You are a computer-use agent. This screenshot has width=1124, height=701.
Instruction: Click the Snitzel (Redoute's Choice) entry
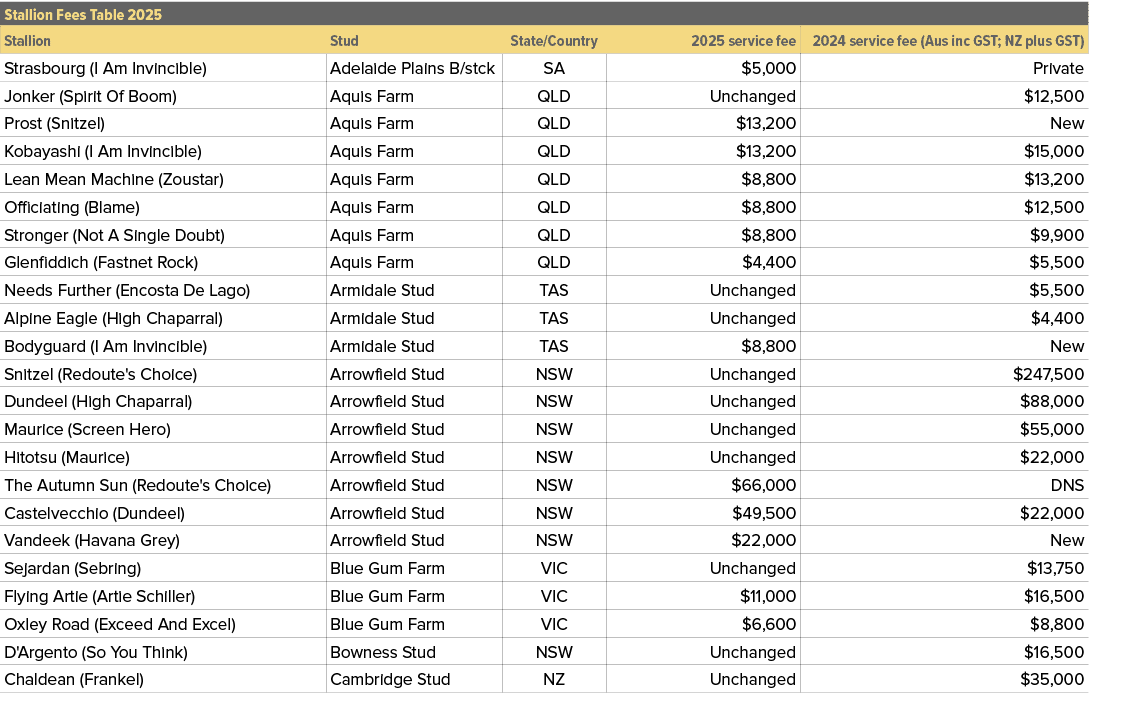(x=98, y=373)
